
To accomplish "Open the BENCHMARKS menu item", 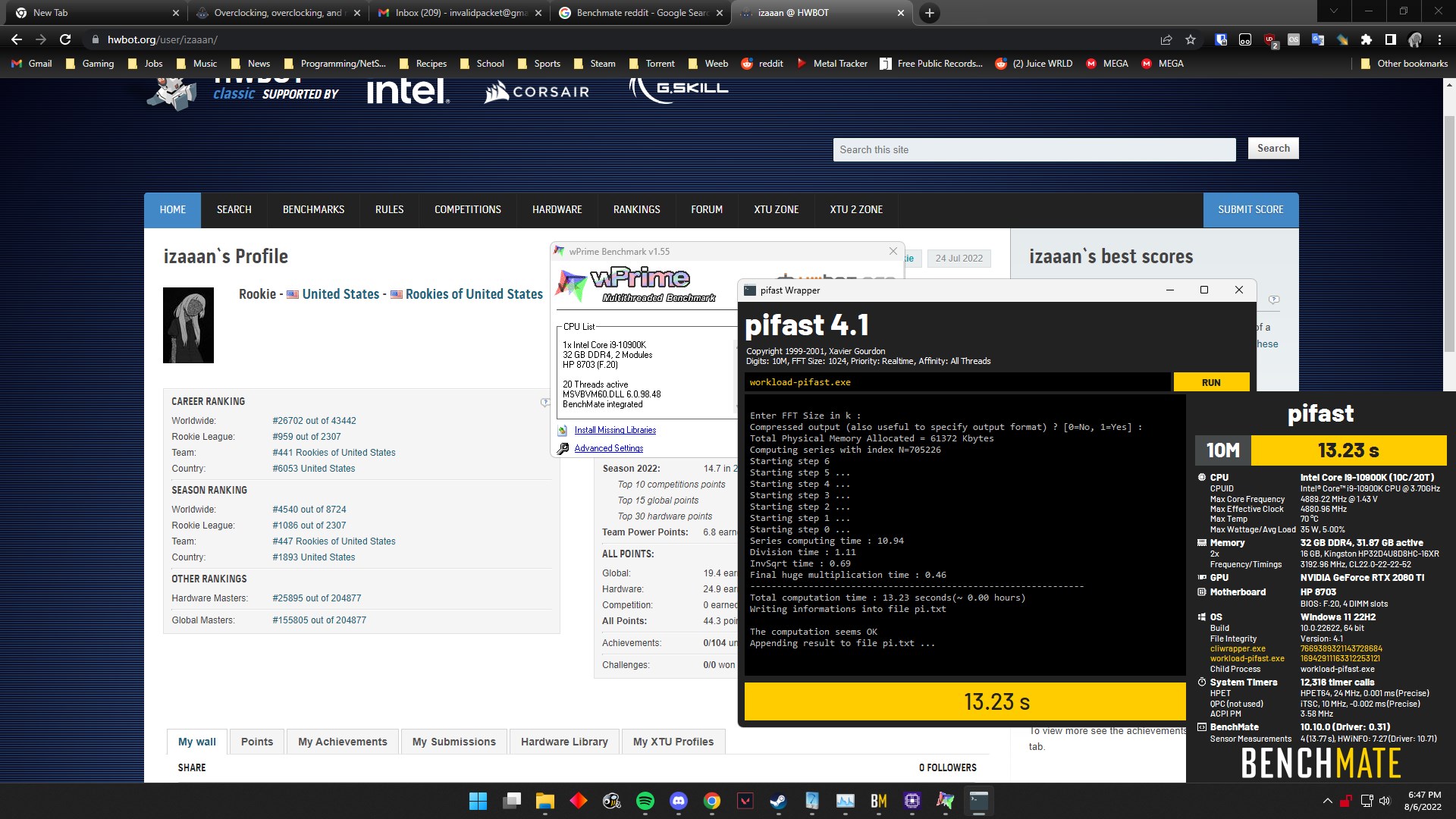I will (x=313, y=210).
